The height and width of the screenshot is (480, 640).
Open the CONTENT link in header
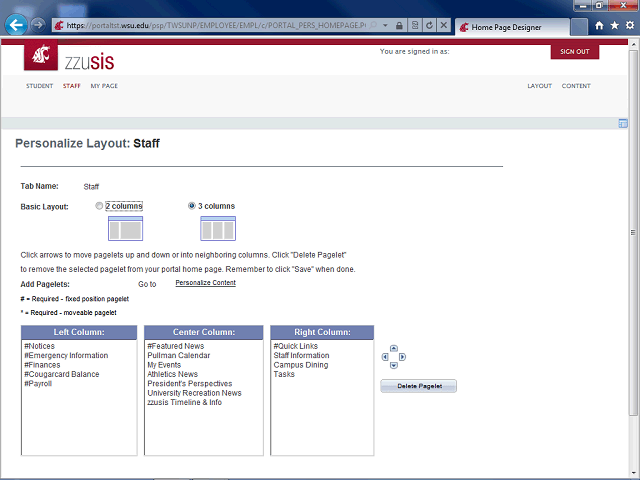pyautogui.click(x=576, y=86)
